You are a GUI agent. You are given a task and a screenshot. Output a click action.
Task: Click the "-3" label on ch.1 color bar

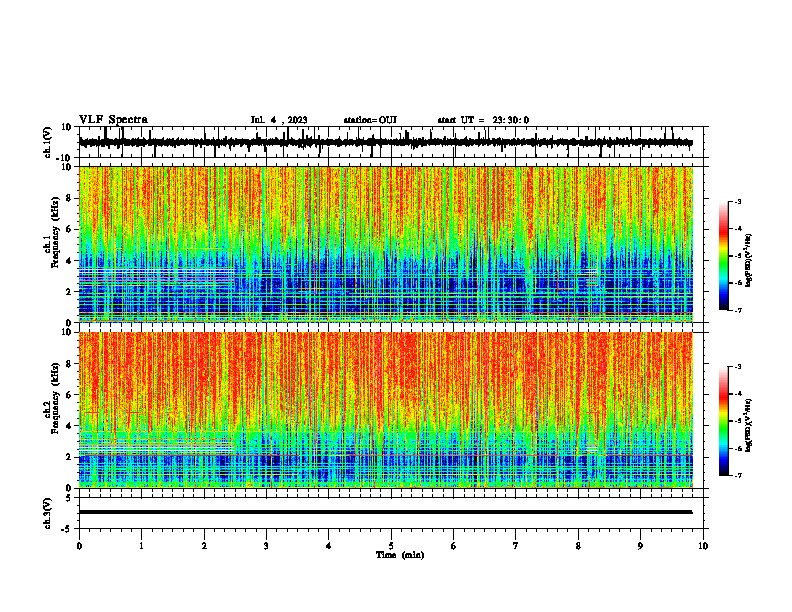click(738, 201)
